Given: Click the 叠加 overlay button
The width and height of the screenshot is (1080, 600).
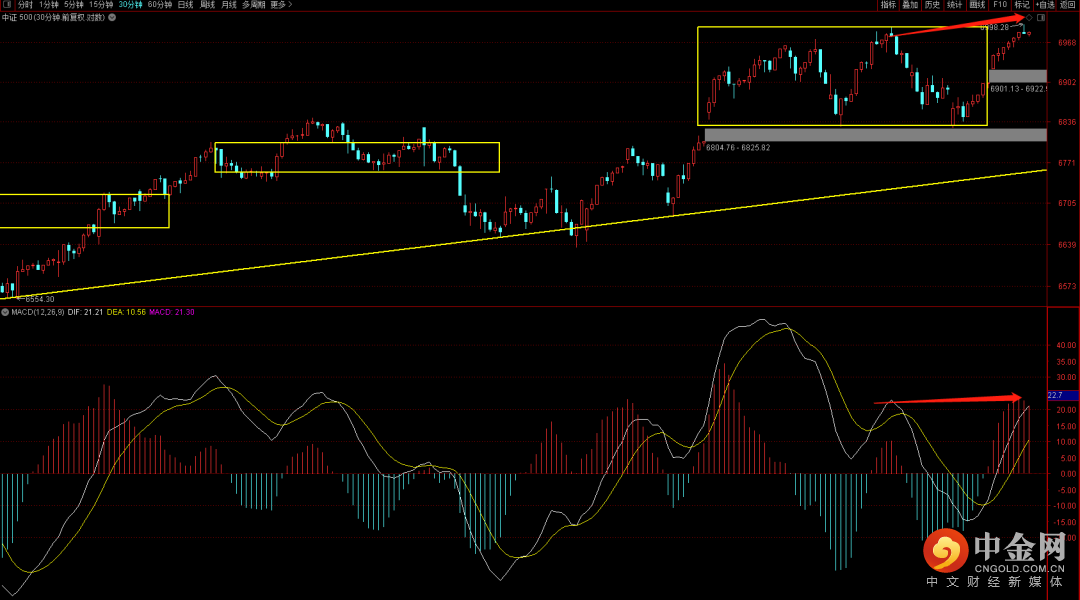Looking at the screenshot, I should click(910, 5).
